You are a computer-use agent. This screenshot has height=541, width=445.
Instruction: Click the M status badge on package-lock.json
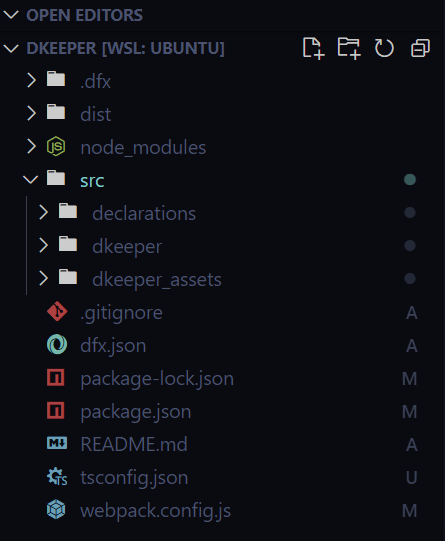tap(410, 379)
